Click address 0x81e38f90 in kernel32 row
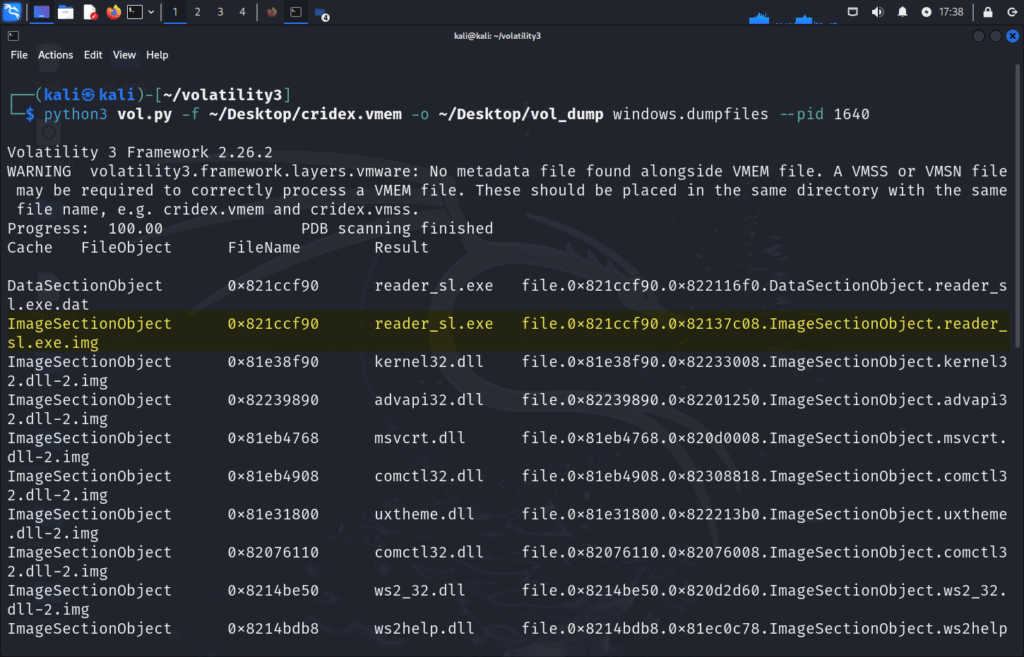 [273, 362]
